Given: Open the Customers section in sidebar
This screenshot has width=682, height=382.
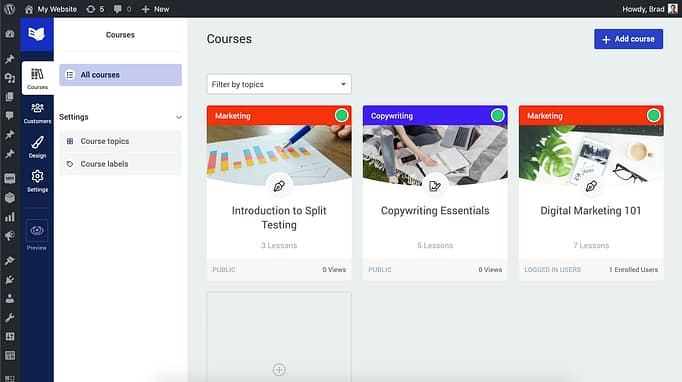Looking at the screenshot, I should pos(37,113).
